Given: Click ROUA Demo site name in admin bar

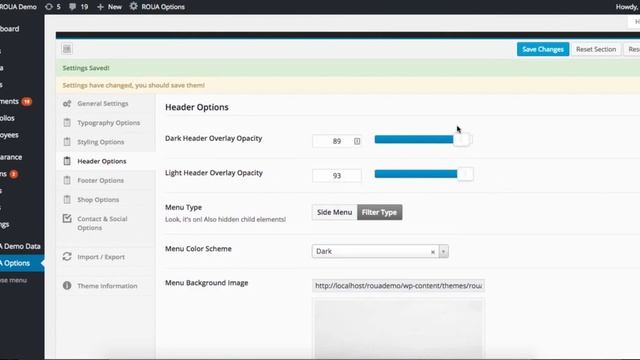Looking at the screenshot, I should tap(18, 7).
